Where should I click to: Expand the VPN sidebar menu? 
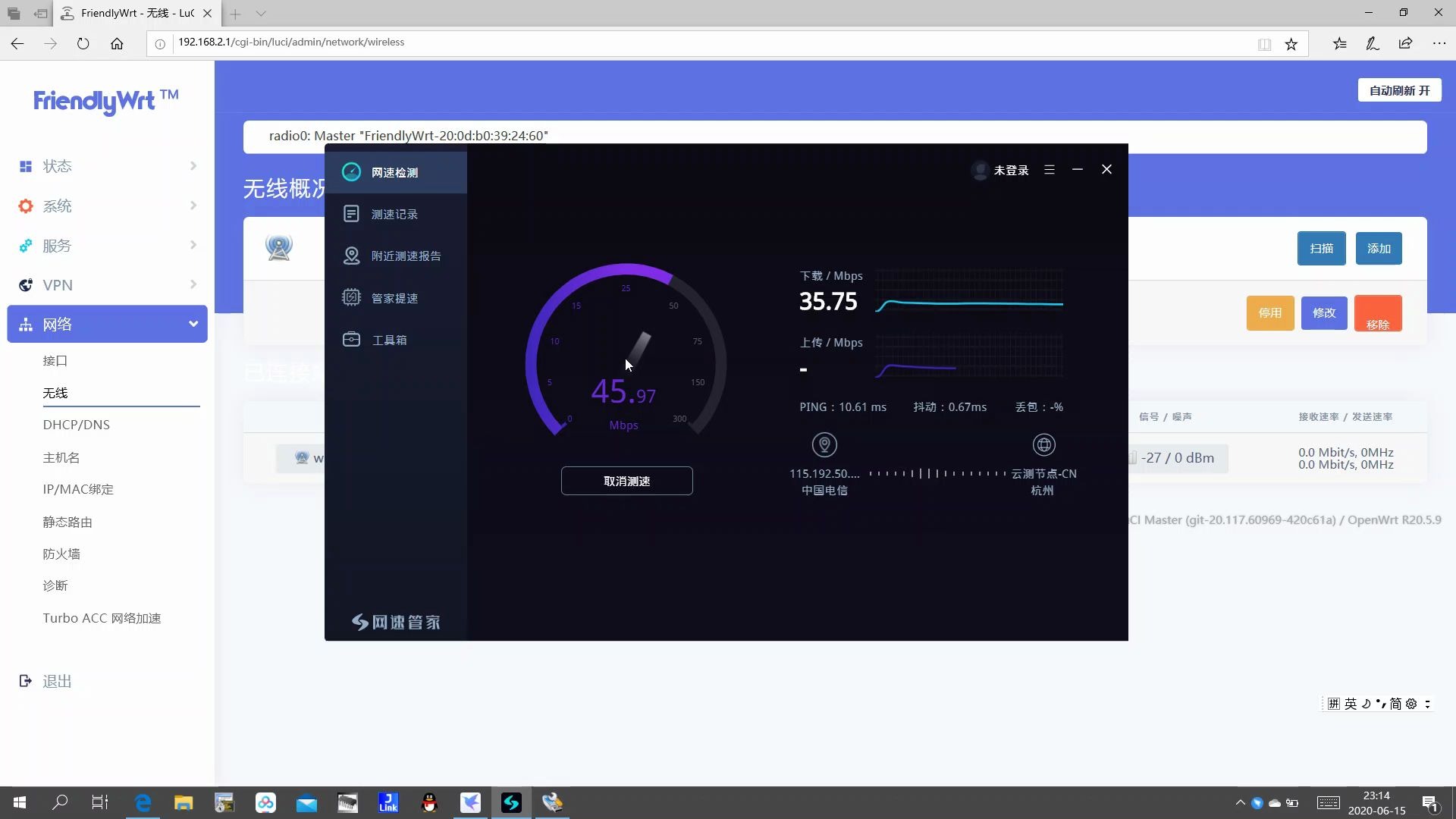(107, 285)
